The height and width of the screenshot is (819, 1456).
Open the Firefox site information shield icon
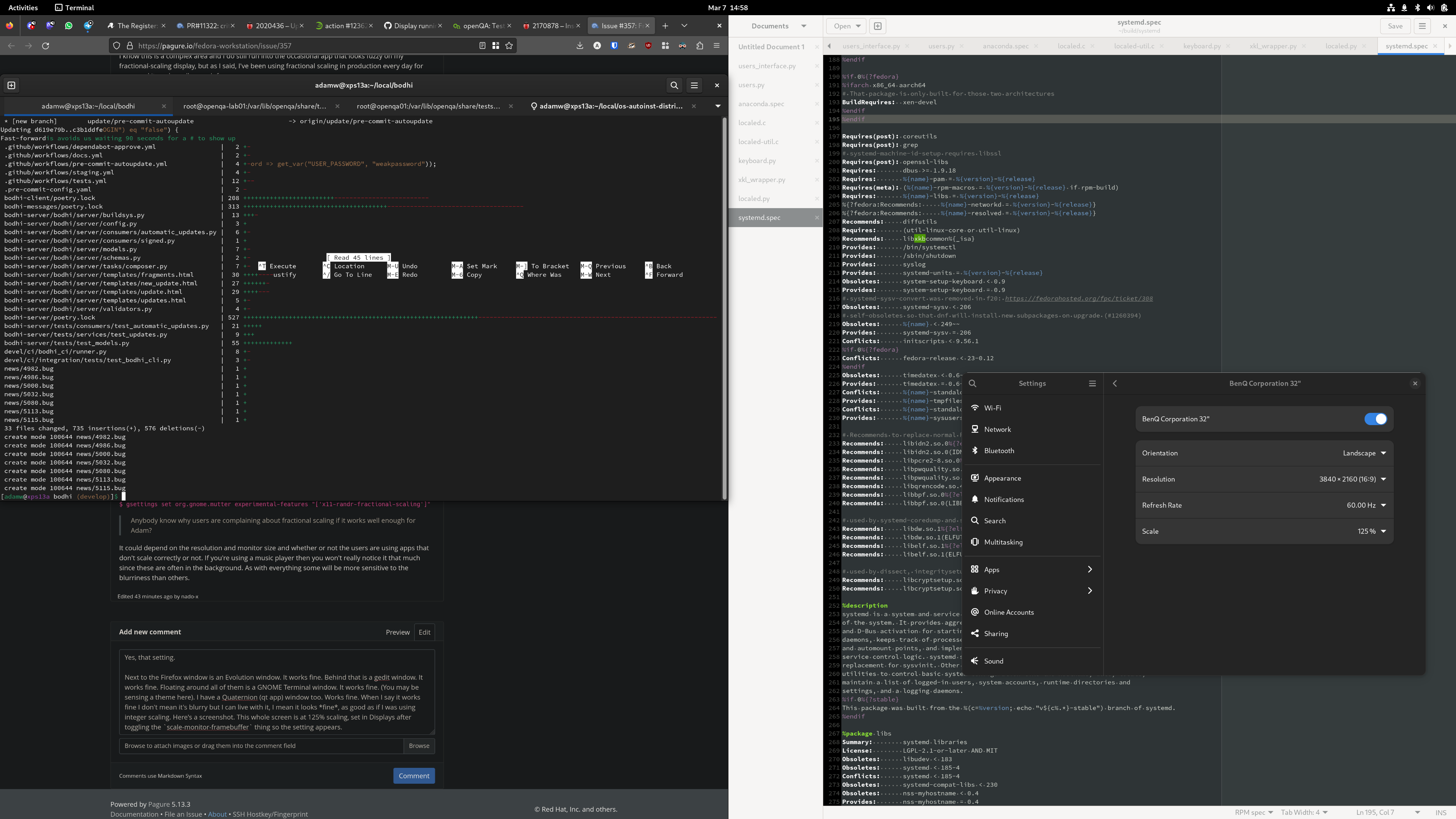(x=116, y=46)
